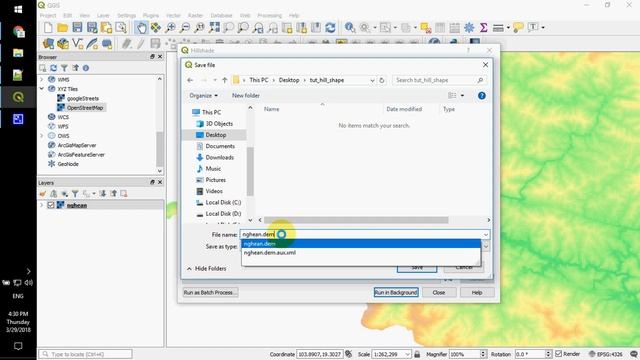Click Run as Batch Process button
This screenshot has width=640, height=360.
pos(210,292)
